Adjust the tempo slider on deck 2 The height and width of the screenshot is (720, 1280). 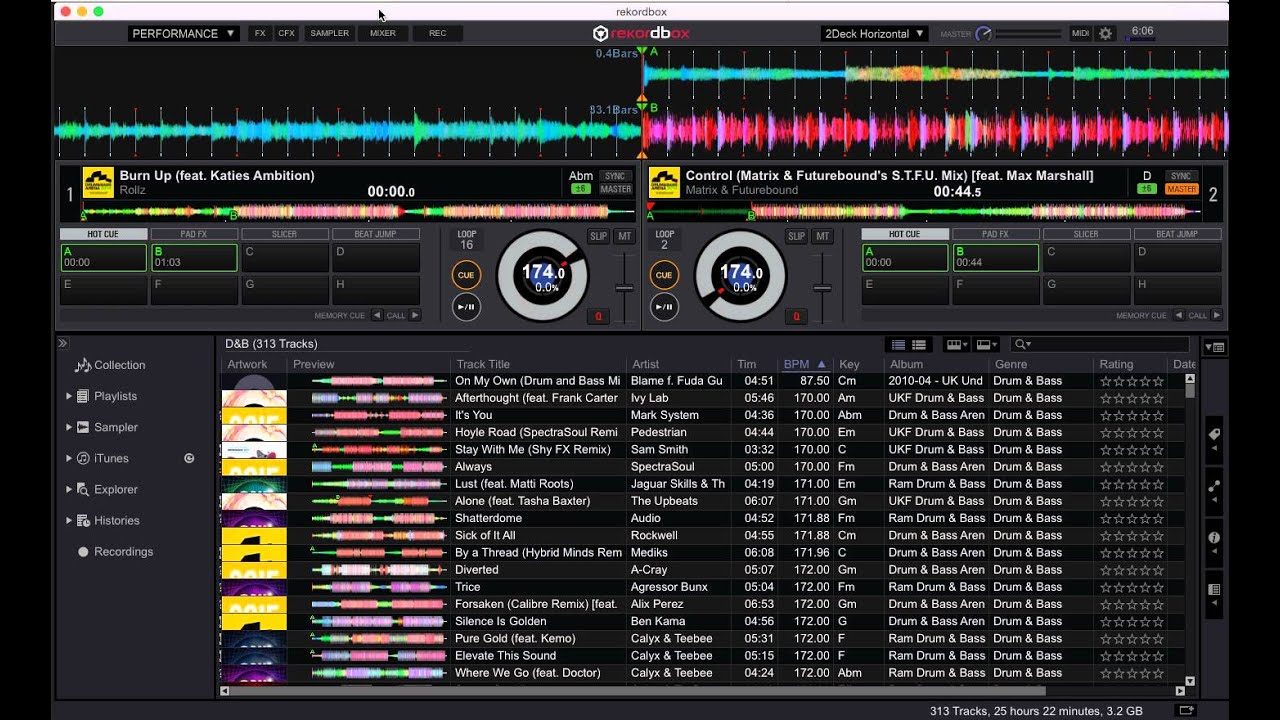pos(822,288)
